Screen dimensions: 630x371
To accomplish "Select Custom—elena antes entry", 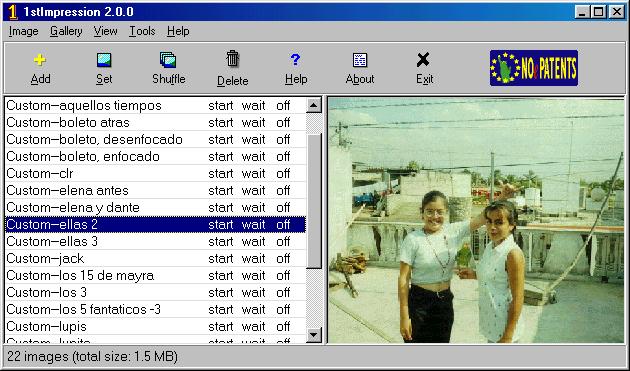I will (155, 190).
